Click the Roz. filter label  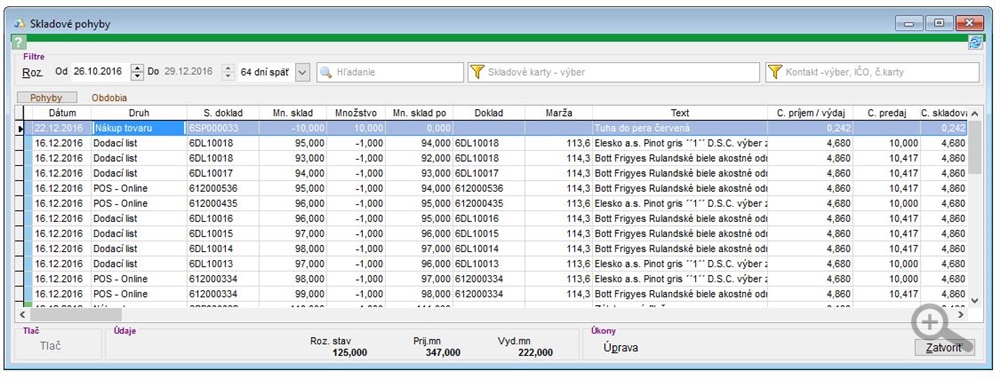(33, 72)
